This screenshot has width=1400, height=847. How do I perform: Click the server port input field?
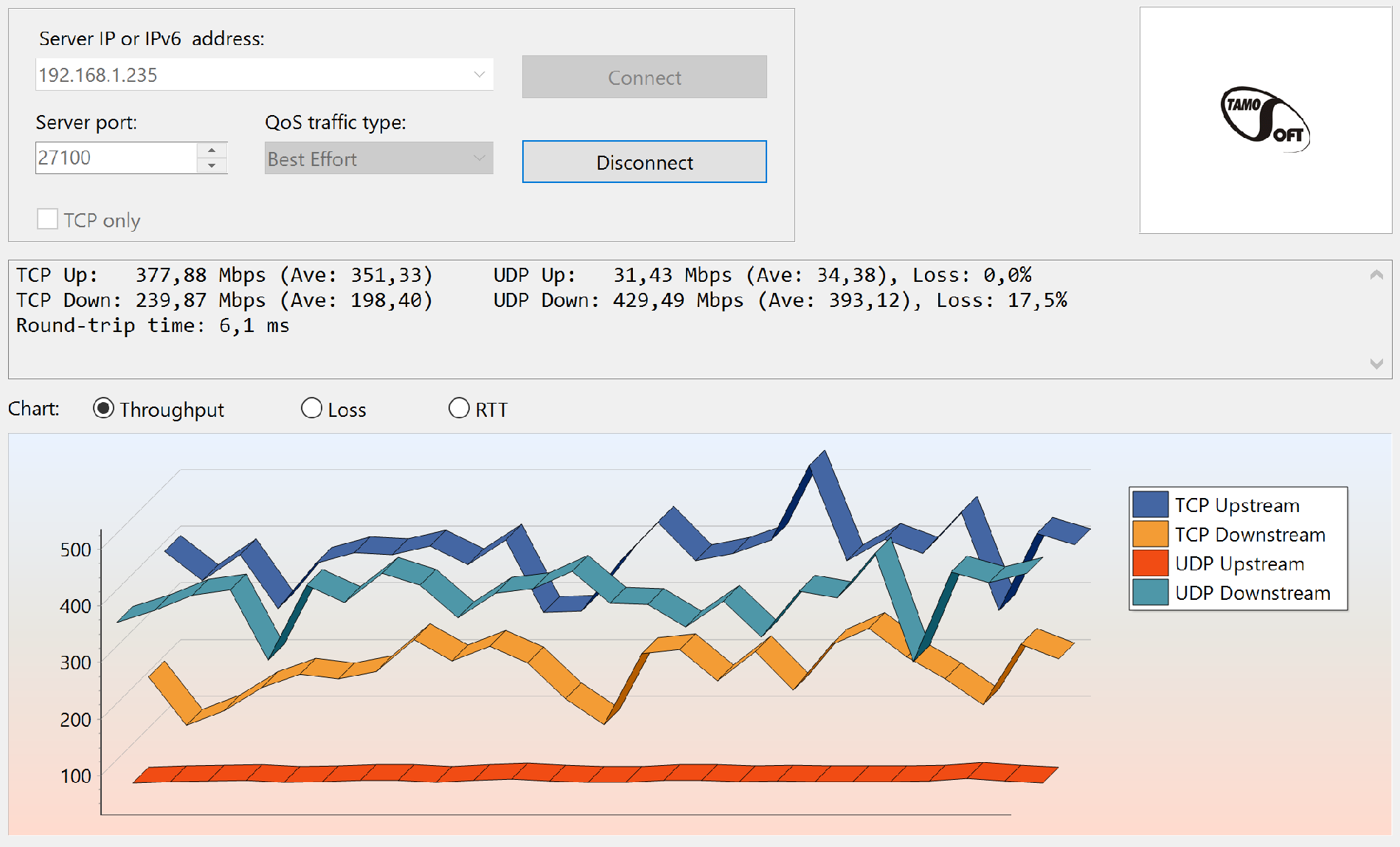coord(116,158)
